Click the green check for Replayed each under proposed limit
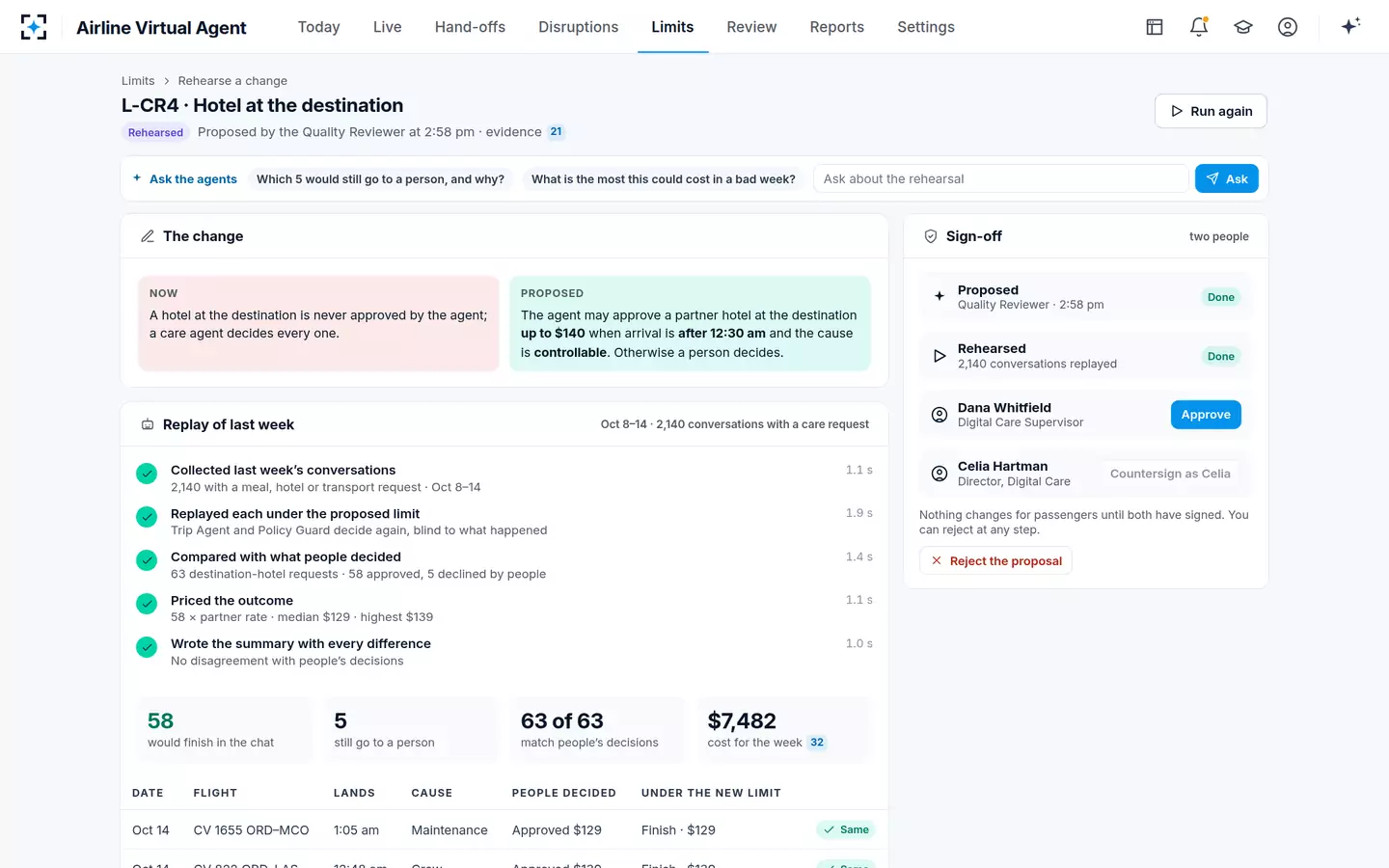 [147, 517]
